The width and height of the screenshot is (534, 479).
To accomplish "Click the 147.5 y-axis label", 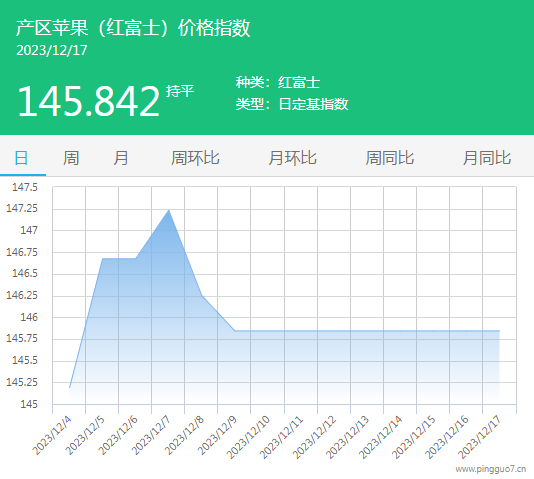I will point(25,187).
